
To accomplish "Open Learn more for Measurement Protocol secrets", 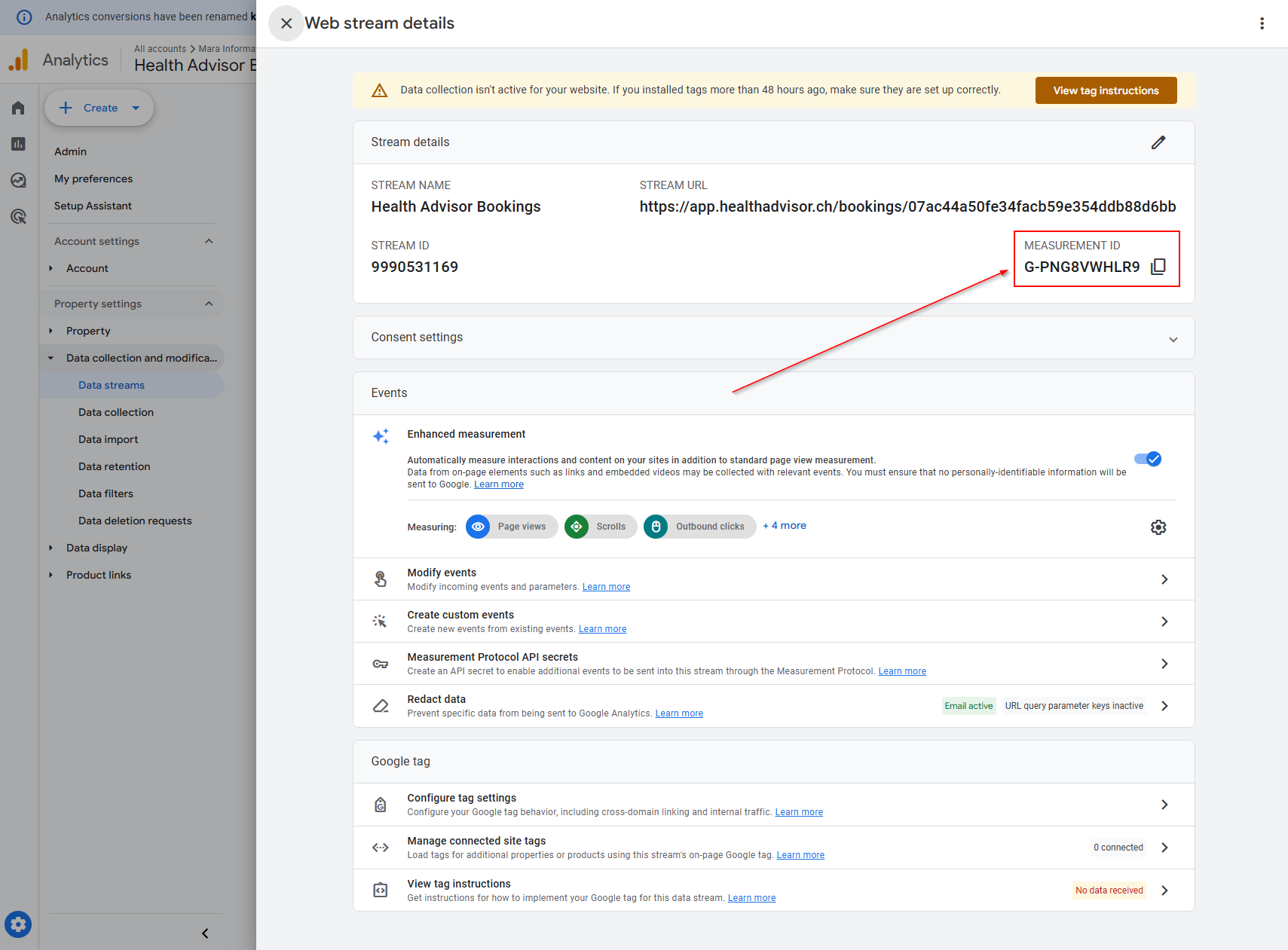I will click(x=902, y=671).
